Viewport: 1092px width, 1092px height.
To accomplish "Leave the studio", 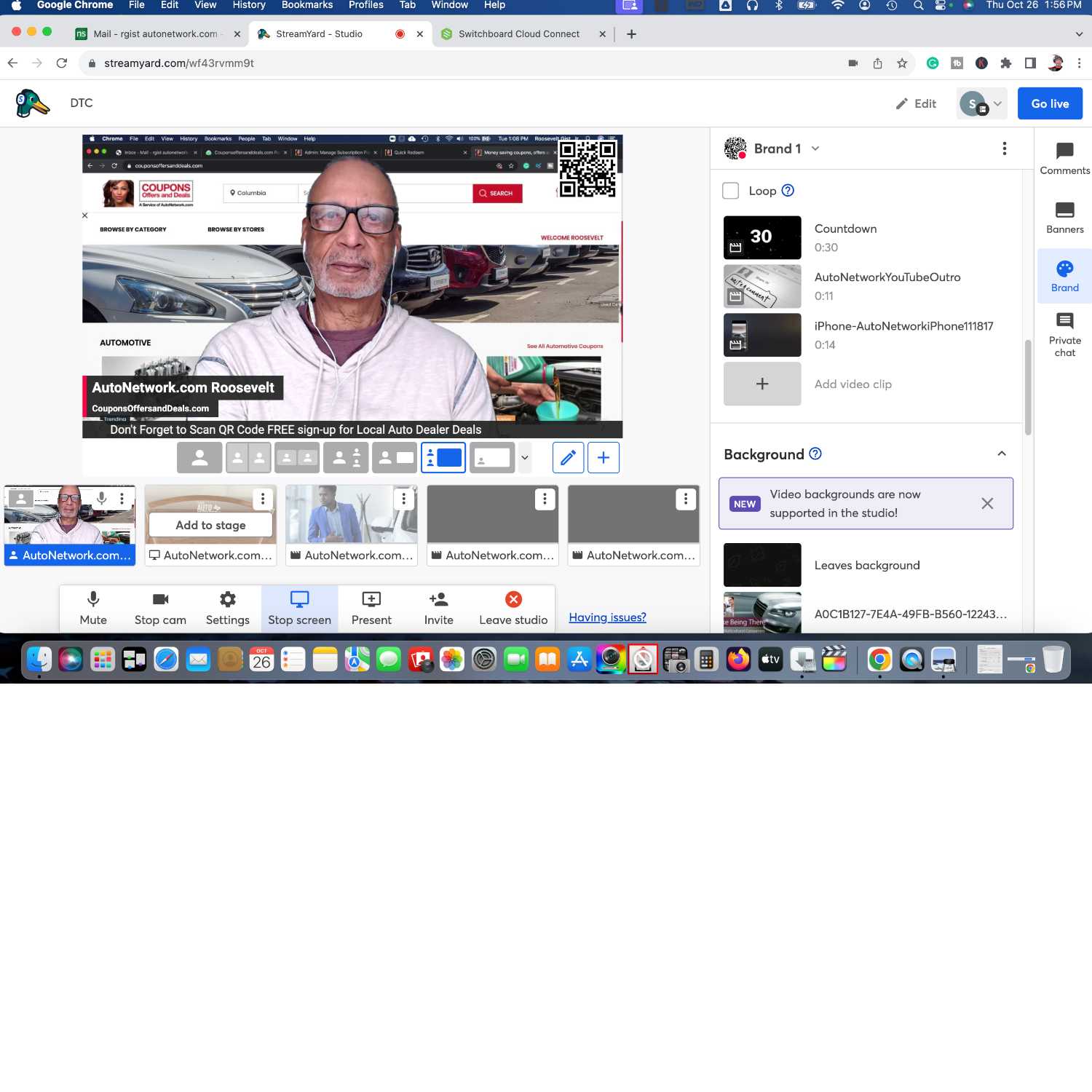I will pos(513,609).
